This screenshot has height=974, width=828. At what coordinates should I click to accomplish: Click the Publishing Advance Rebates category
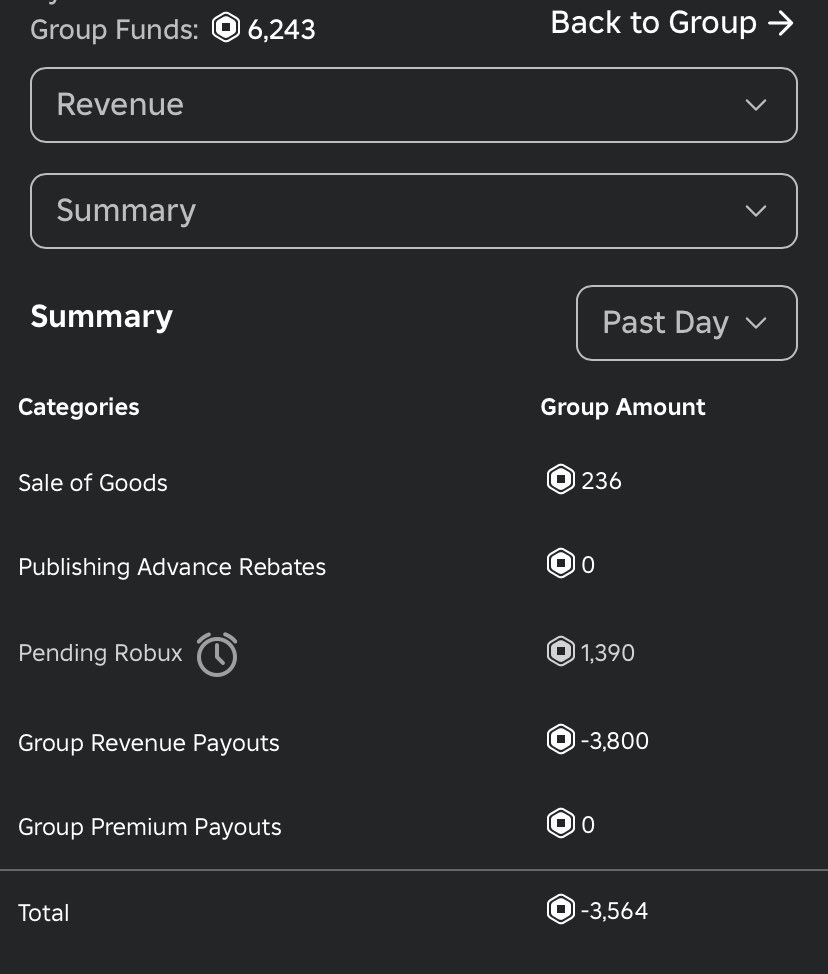pos(172,567)
